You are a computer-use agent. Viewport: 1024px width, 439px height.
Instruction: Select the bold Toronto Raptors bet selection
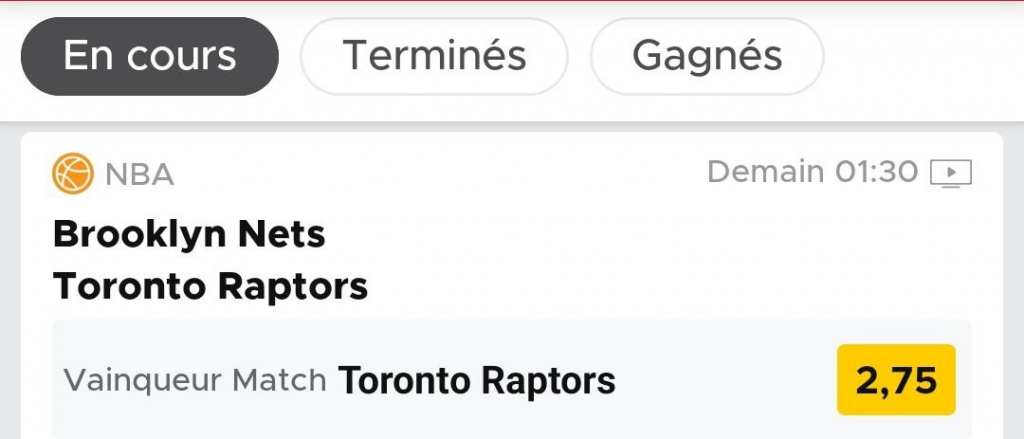(x=477, y=380)
